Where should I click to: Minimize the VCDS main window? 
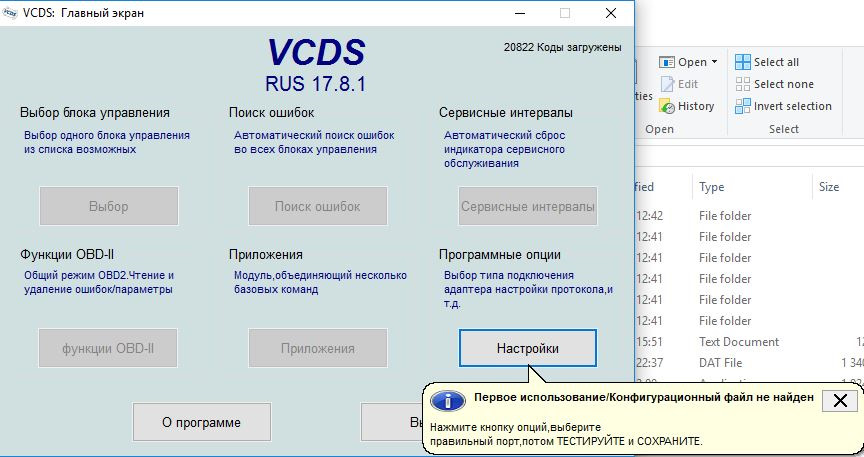click(x=520, y=13)
